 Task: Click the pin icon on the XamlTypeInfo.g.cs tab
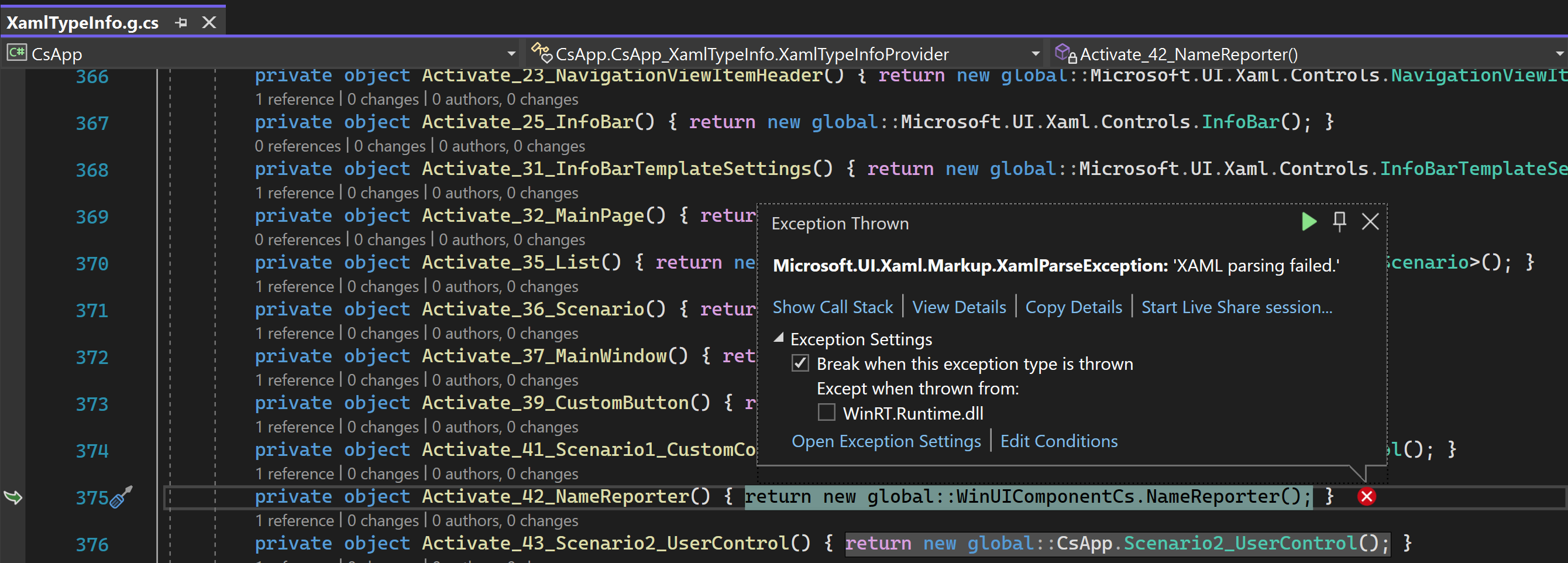(180, 22)
